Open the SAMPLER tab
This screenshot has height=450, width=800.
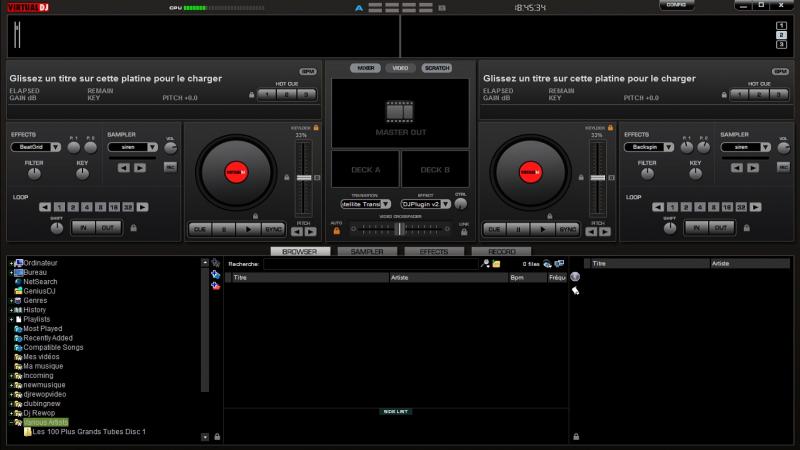point(367,252)
